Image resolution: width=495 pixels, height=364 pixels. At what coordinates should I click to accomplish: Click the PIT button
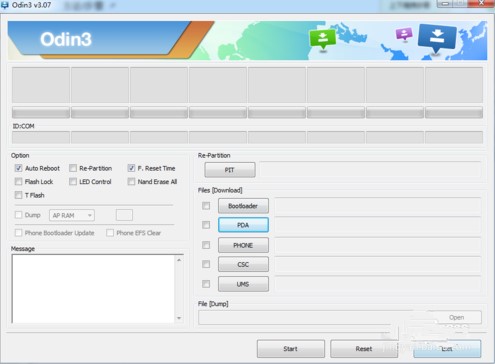230,170
